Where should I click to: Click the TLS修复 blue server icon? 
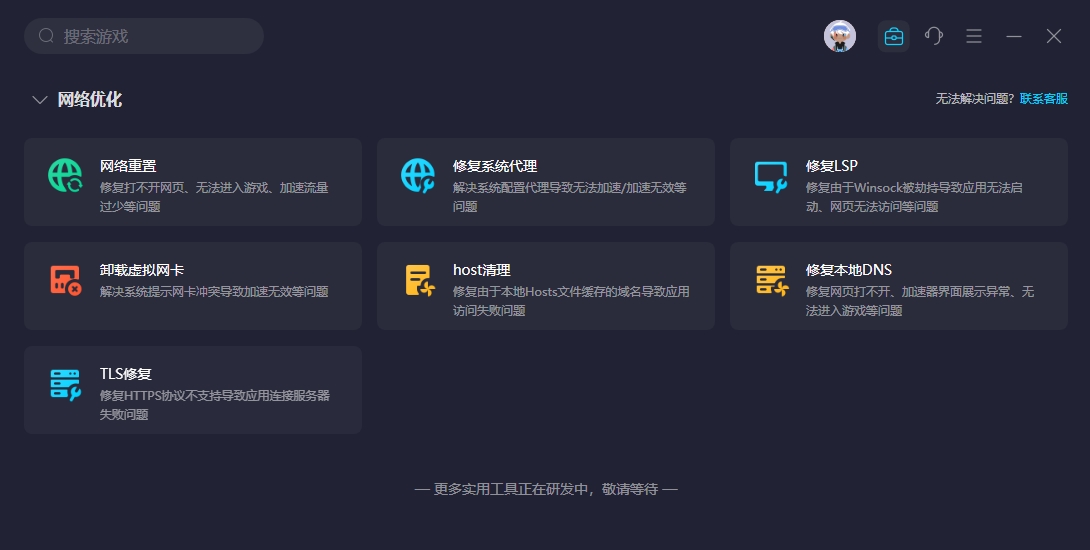tap(66, 384)
